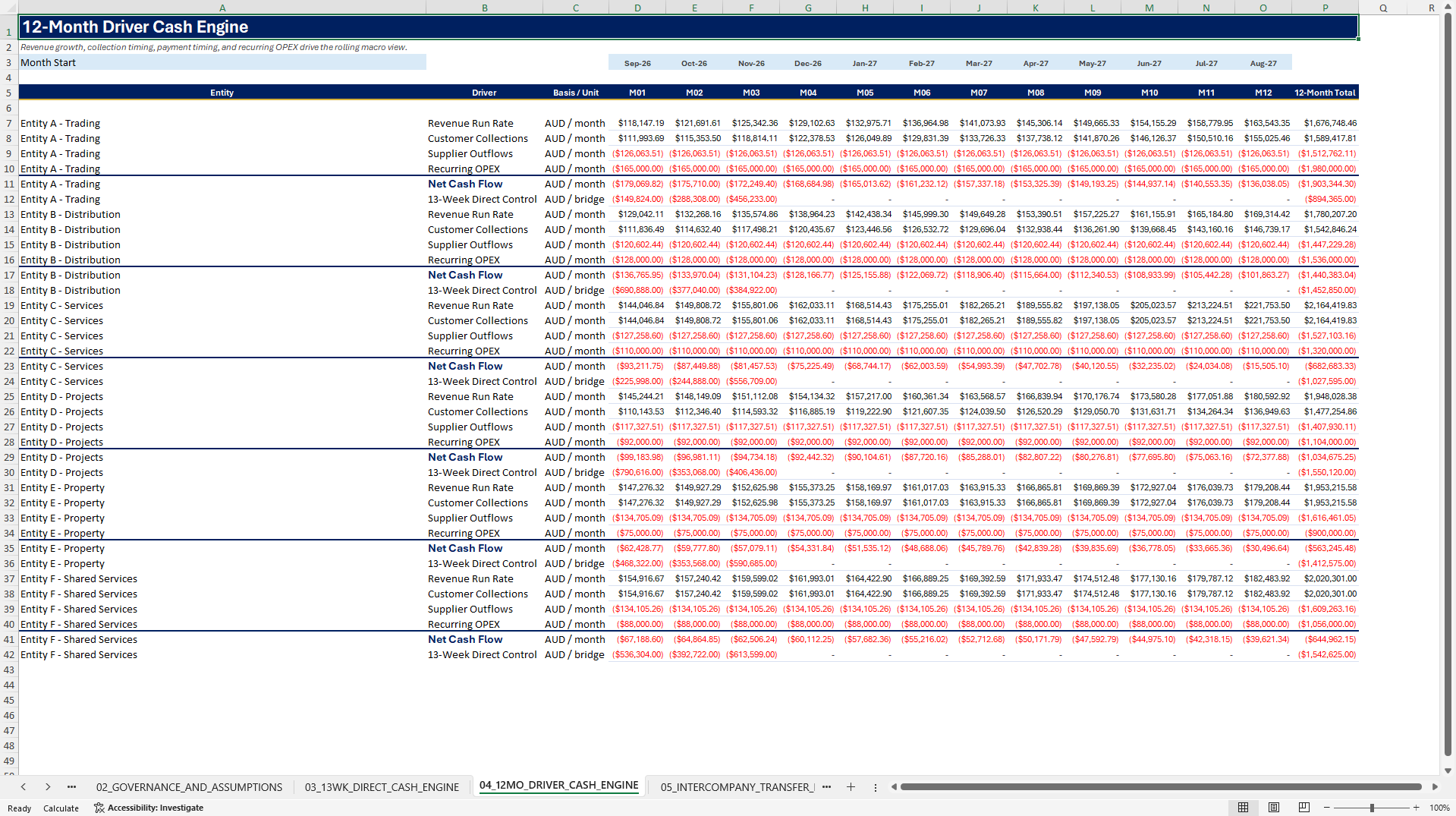Select the Entity header cell

(222, 93)
